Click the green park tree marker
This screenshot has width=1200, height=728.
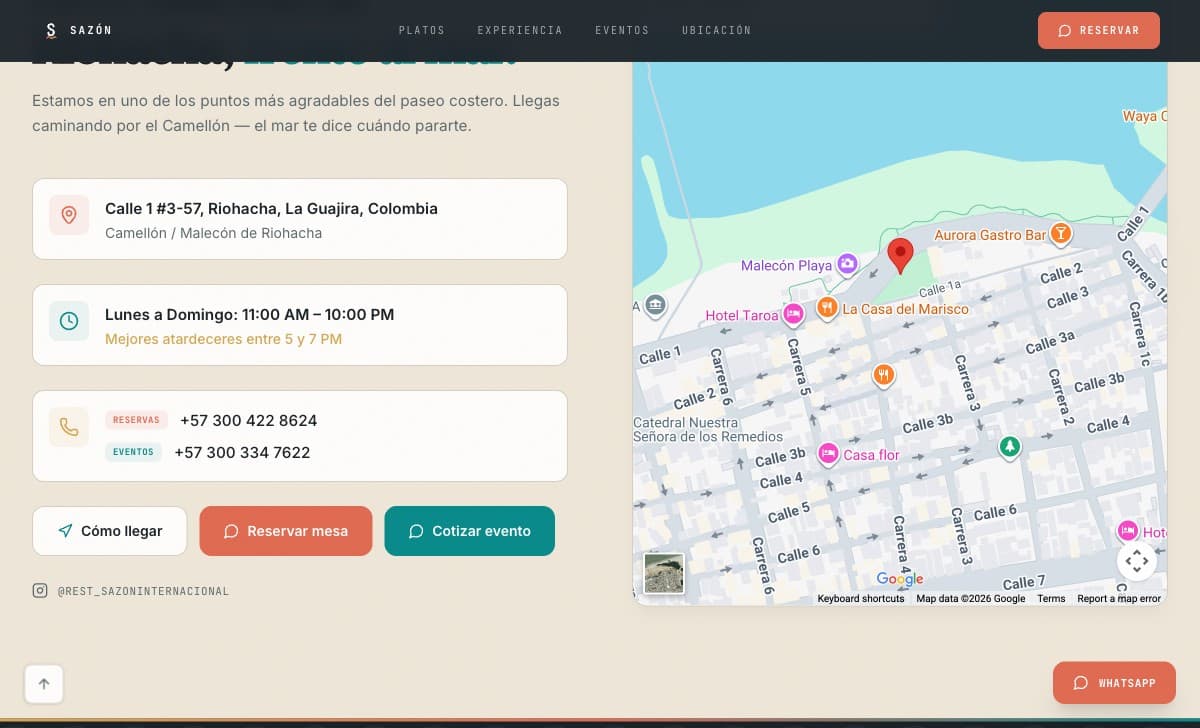point(1010,446)
